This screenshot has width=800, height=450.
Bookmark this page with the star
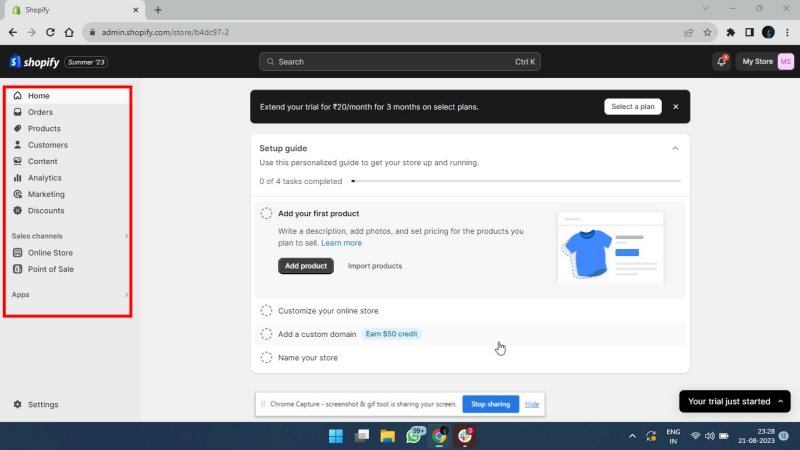[x=707, y=32]
